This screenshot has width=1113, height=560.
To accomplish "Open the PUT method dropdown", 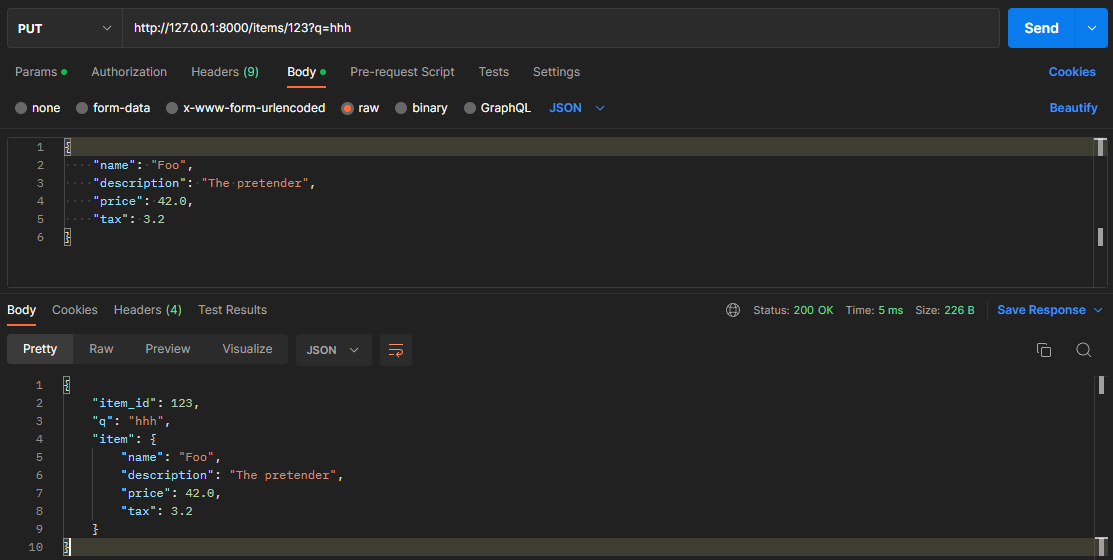I will point(65,28).
